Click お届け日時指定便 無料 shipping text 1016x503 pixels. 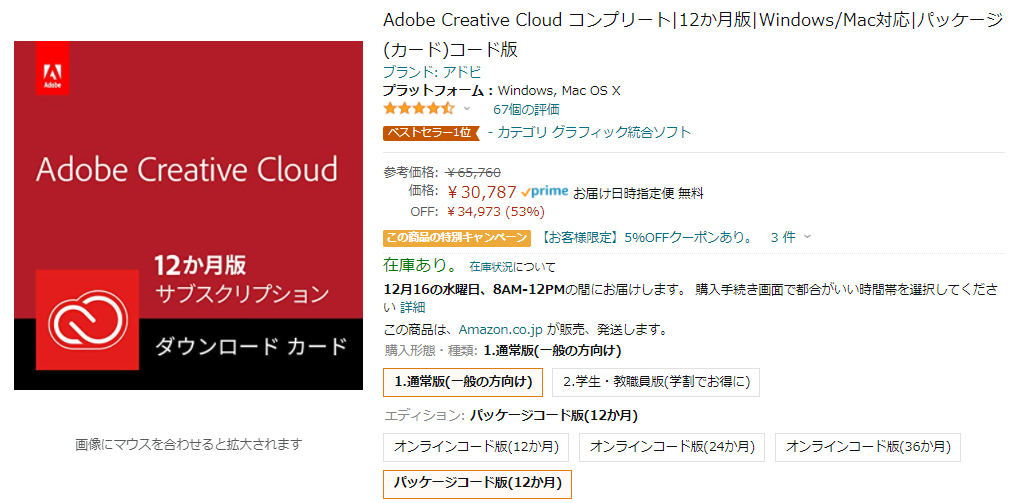[x=638, y=193]
